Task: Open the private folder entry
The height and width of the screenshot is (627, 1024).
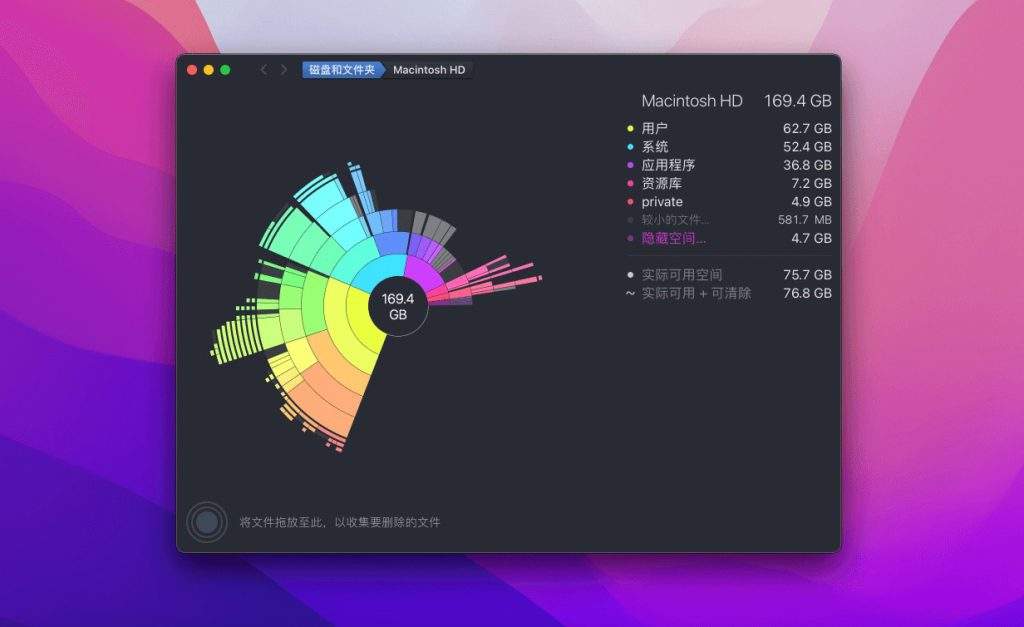Action: (x=662, y=202)
